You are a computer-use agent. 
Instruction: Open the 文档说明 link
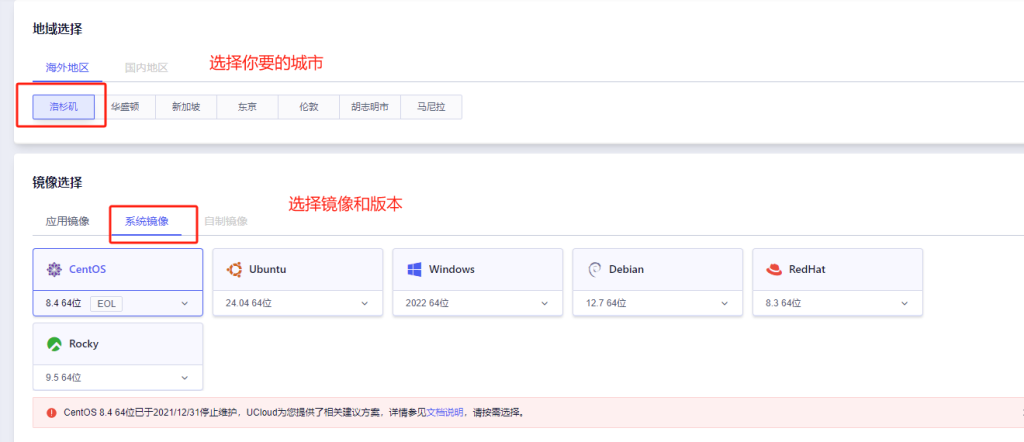click(445, 413)
